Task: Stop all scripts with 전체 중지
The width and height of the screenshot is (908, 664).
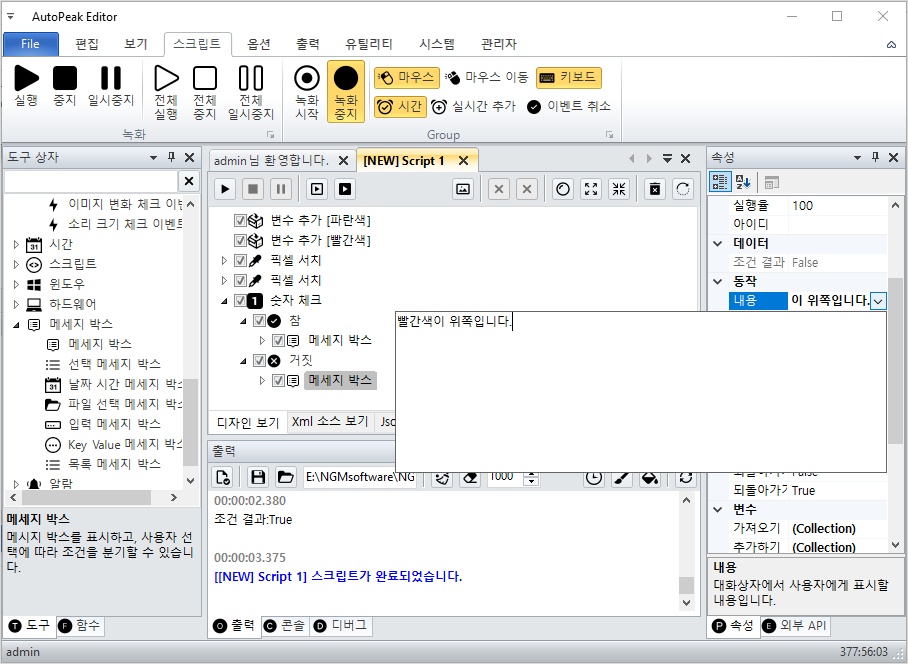Action: click(x=204, y=93)
